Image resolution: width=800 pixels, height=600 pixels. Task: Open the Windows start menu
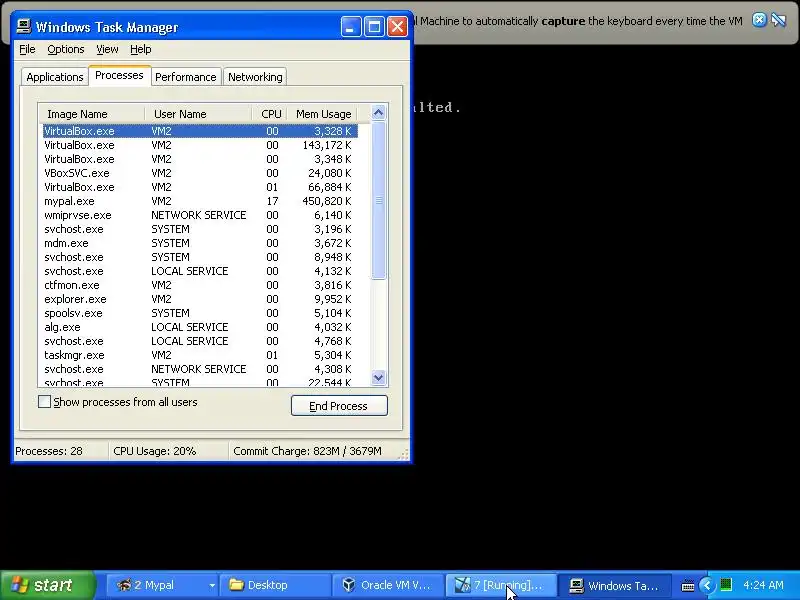pos(48,585)
